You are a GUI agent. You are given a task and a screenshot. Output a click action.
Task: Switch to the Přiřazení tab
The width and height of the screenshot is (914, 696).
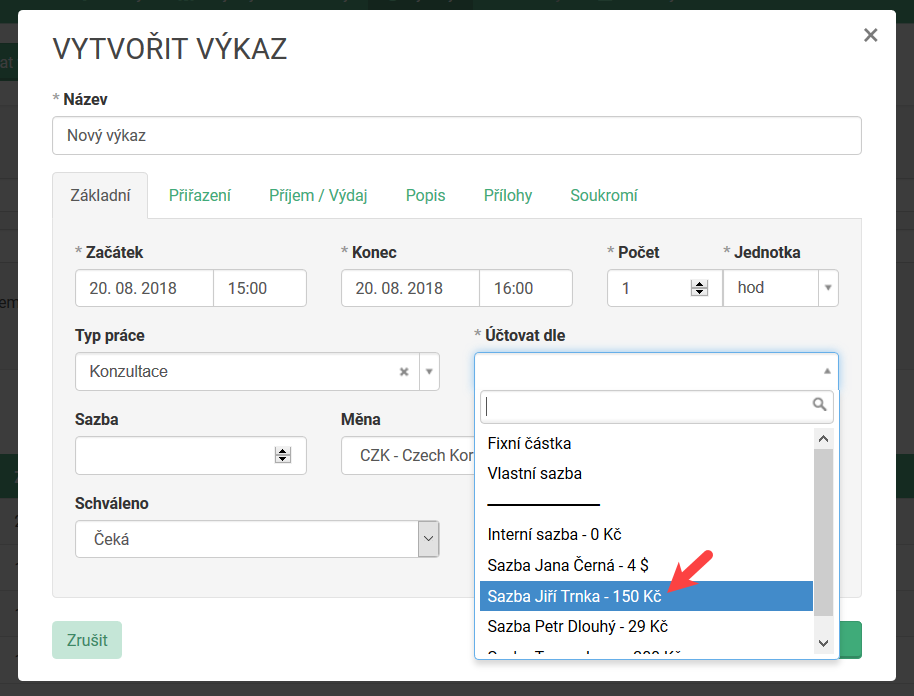point(200,196)
